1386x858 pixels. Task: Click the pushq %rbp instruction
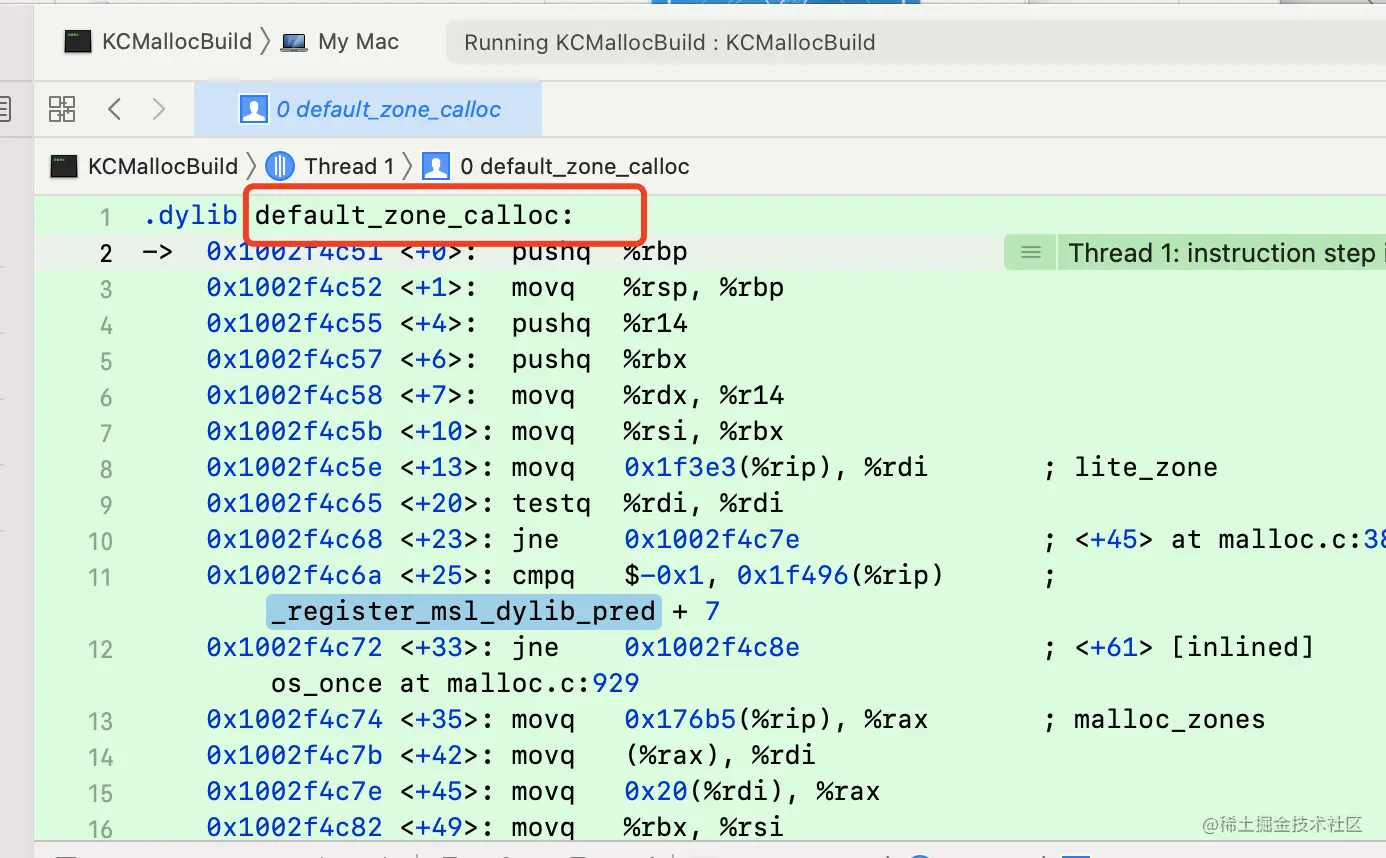point(599,252)
